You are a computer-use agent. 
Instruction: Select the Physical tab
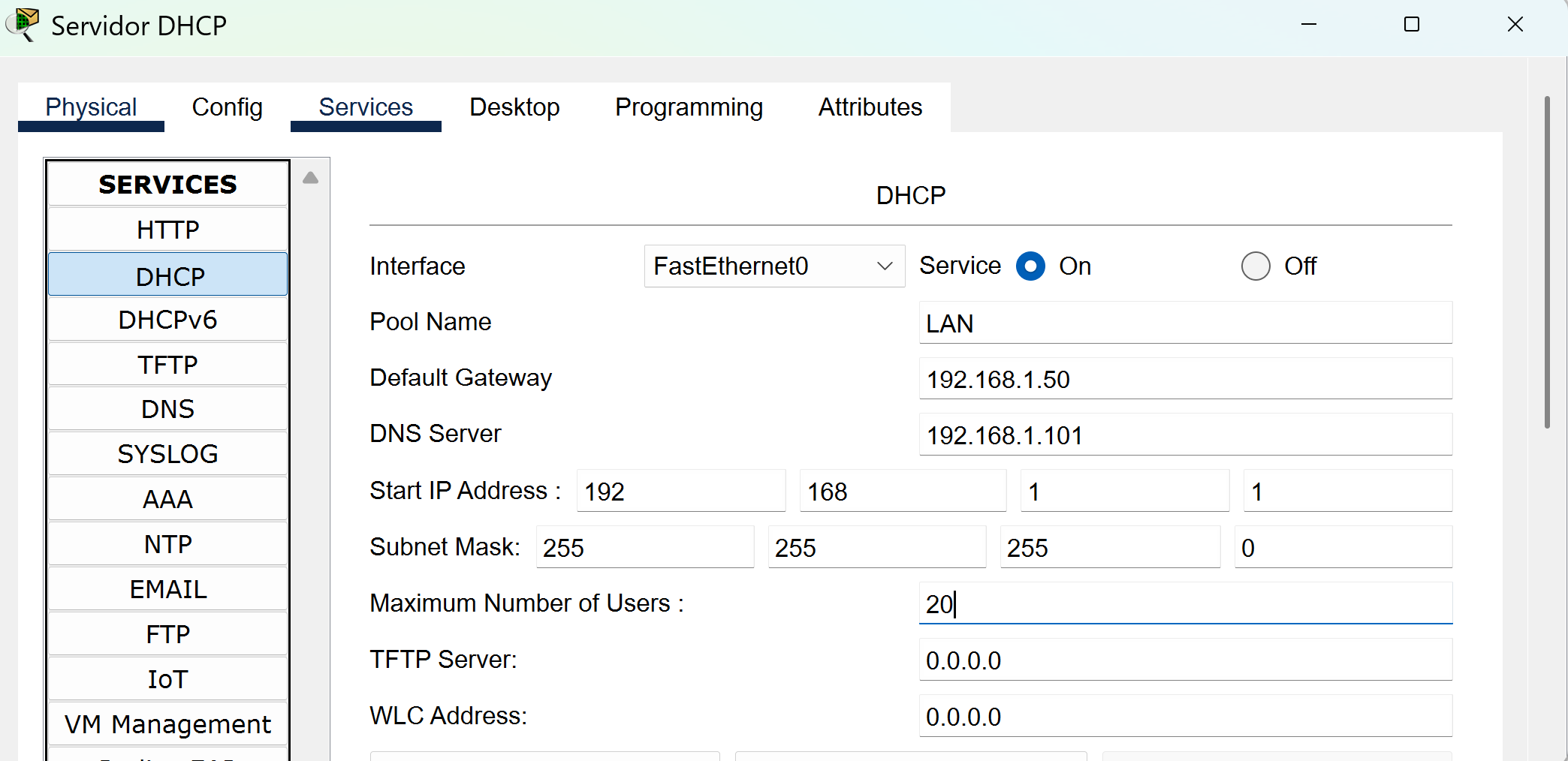[91, 107]
